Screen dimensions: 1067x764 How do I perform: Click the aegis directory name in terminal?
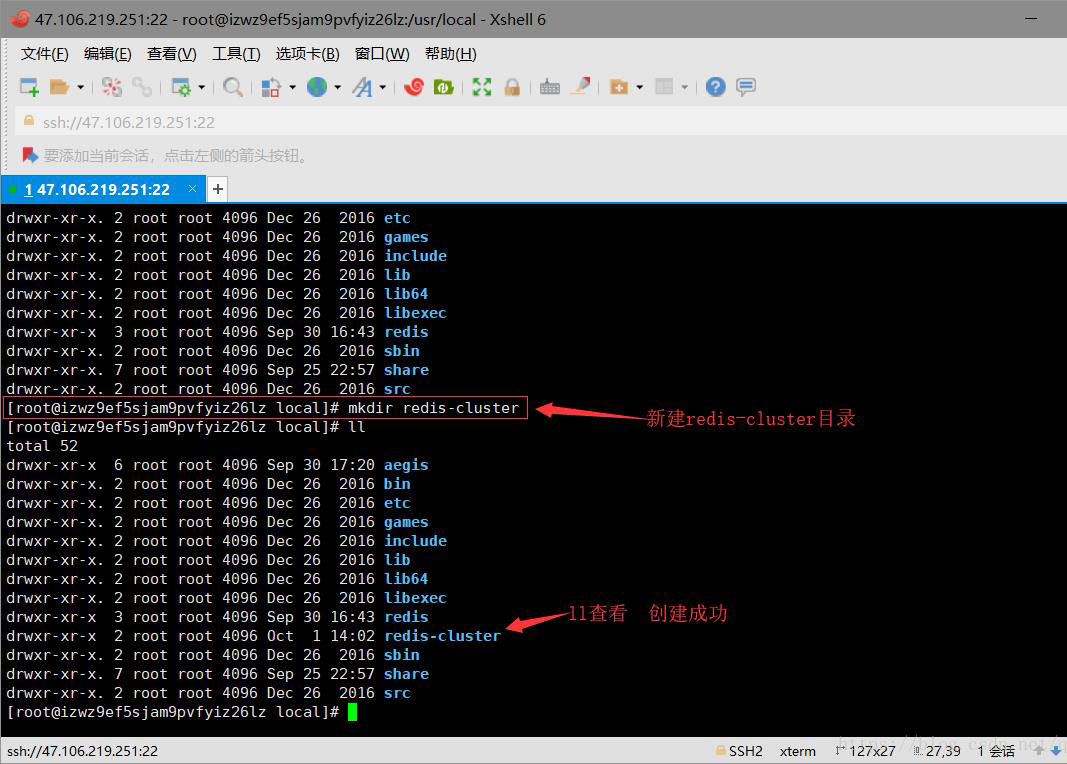point(406,465)
